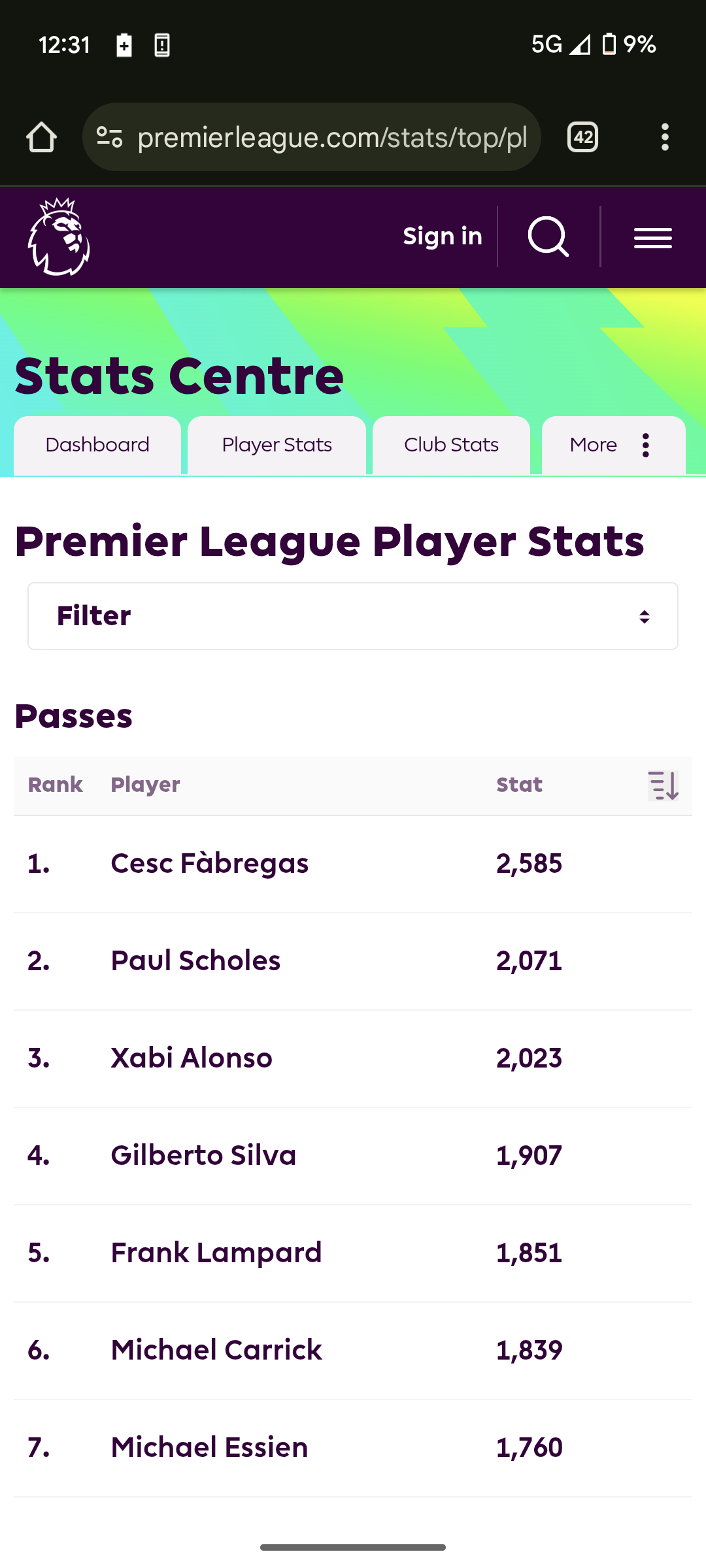The image size is (706, 1568).
Task: Toggle the Stat column sort order icon
Action: pos(663,785)
